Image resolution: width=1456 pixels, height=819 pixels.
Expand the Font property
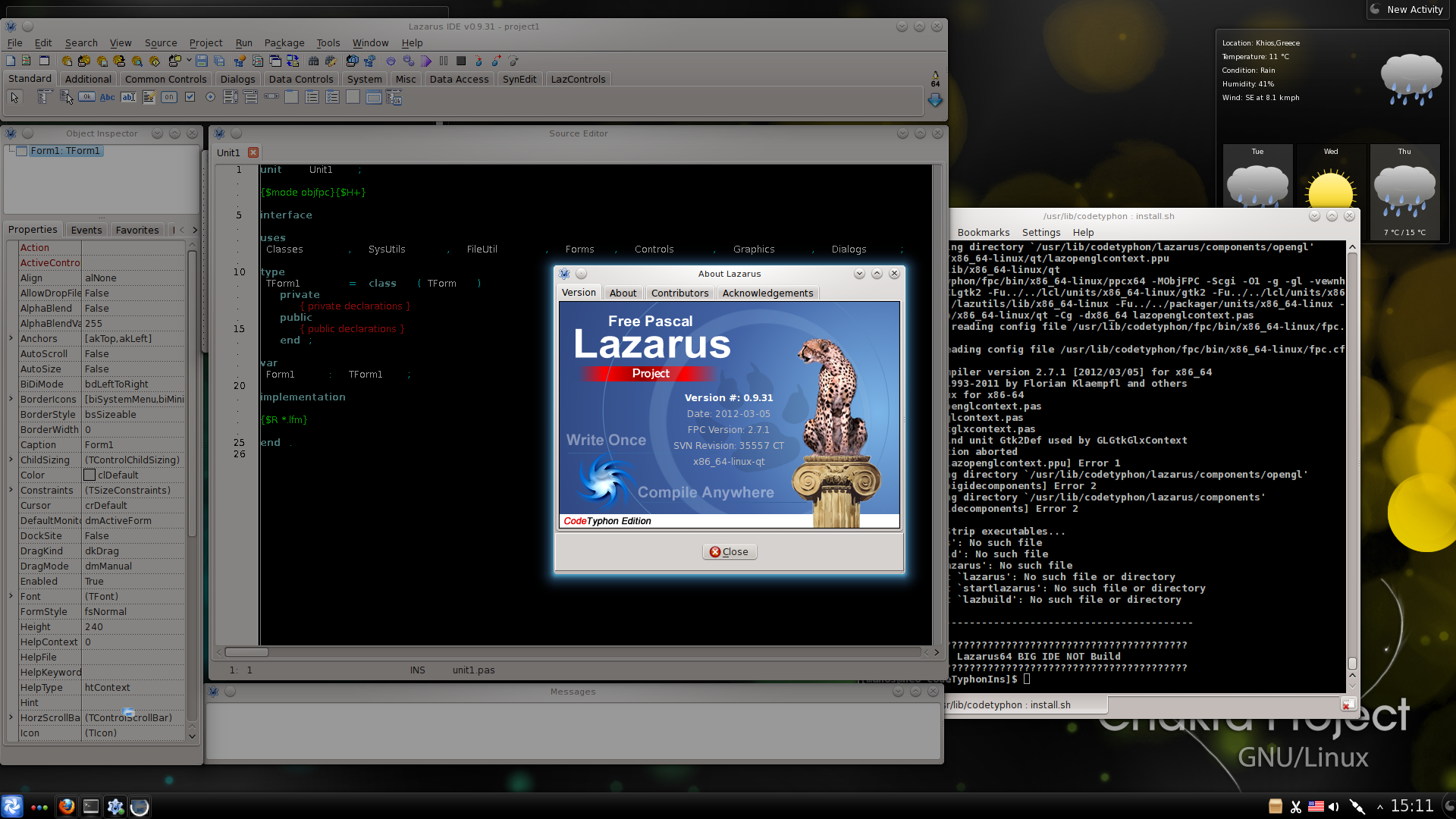pyautogui.click(x=11, y=596)
